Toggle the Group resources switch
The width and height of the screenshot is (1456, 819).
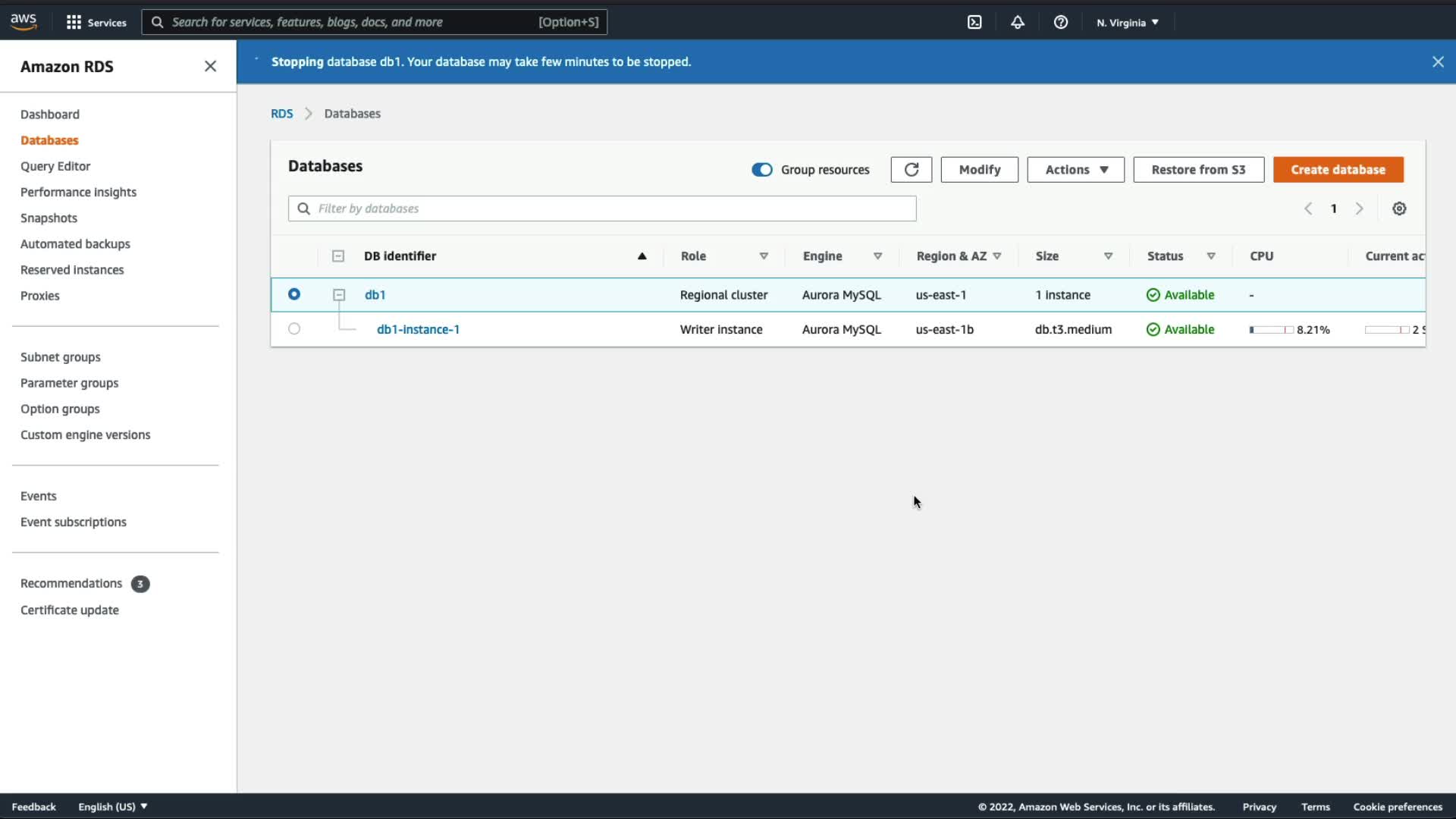click(x=761, y=170)
